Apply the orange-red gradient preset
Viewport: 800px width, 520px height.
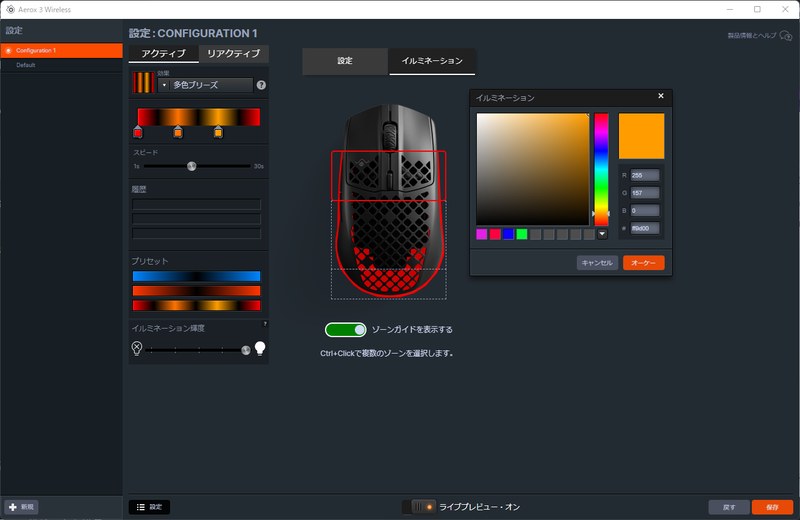click(196, 291)
